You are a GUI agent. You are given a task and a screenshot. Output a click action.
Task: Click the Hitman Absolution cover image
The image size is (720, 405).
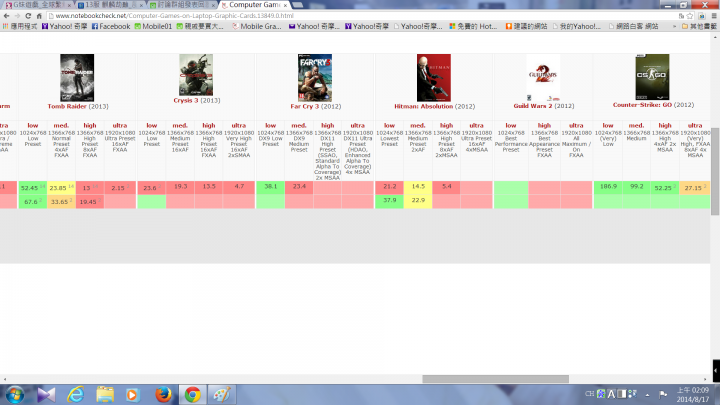pyautogui.click(x=434, y=78)
